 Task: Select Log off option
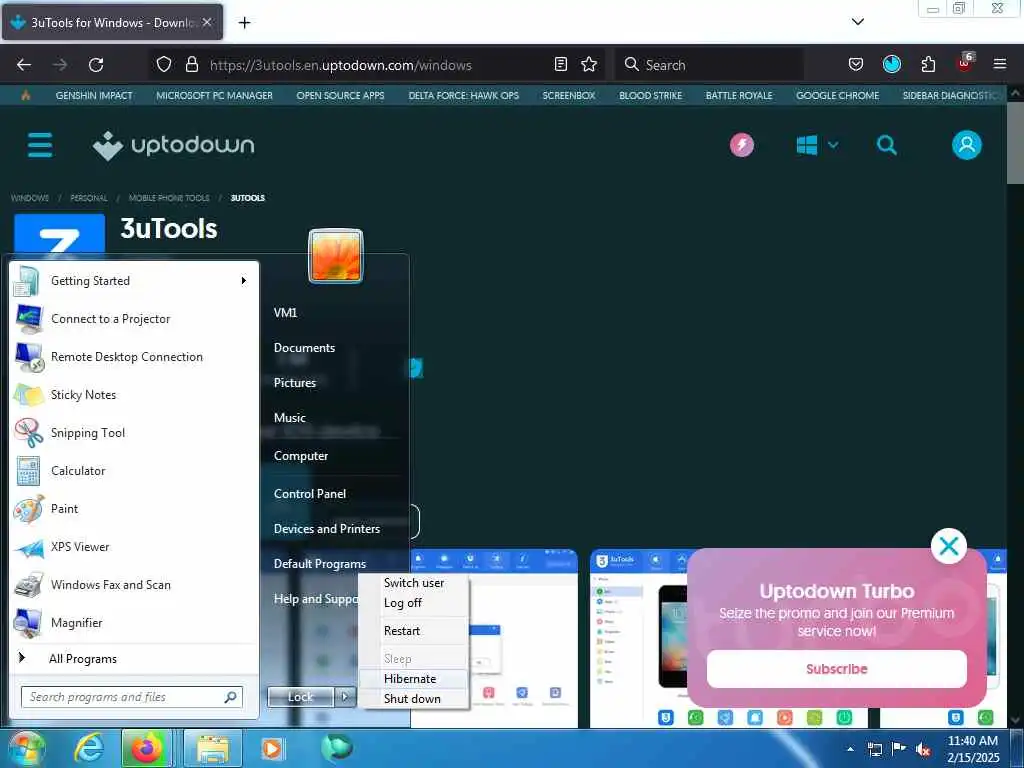[413, 603]
